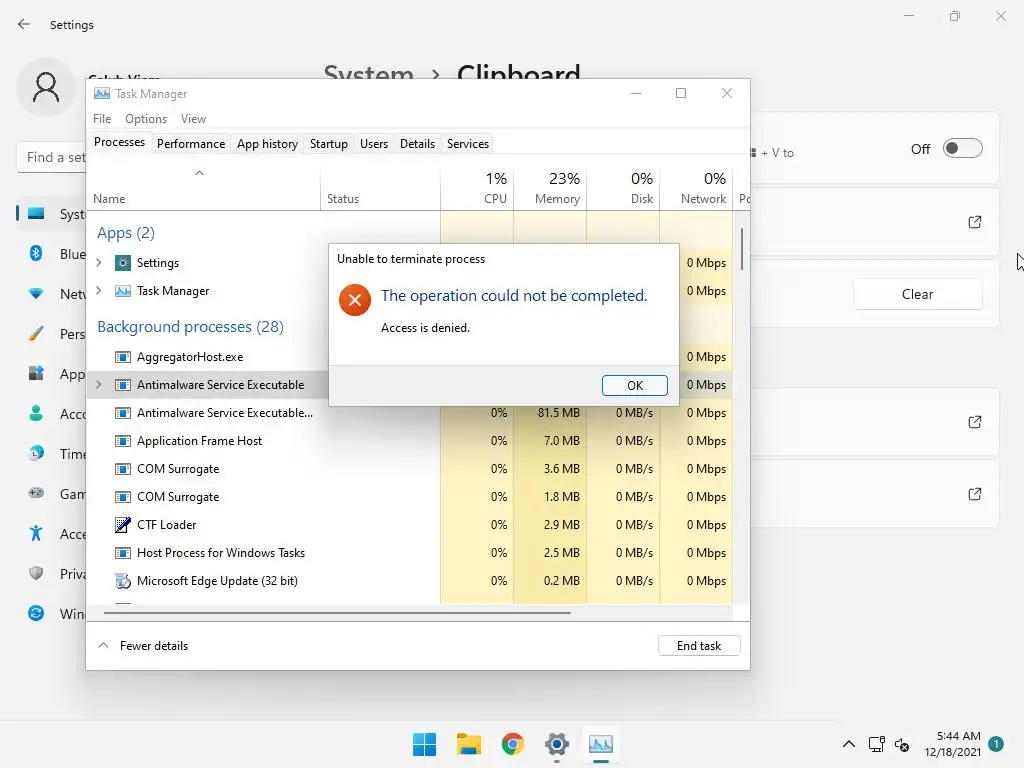The image size is (1024, 768).
Task: Open the first external link icon in Settings
Action: coord(974,222)
